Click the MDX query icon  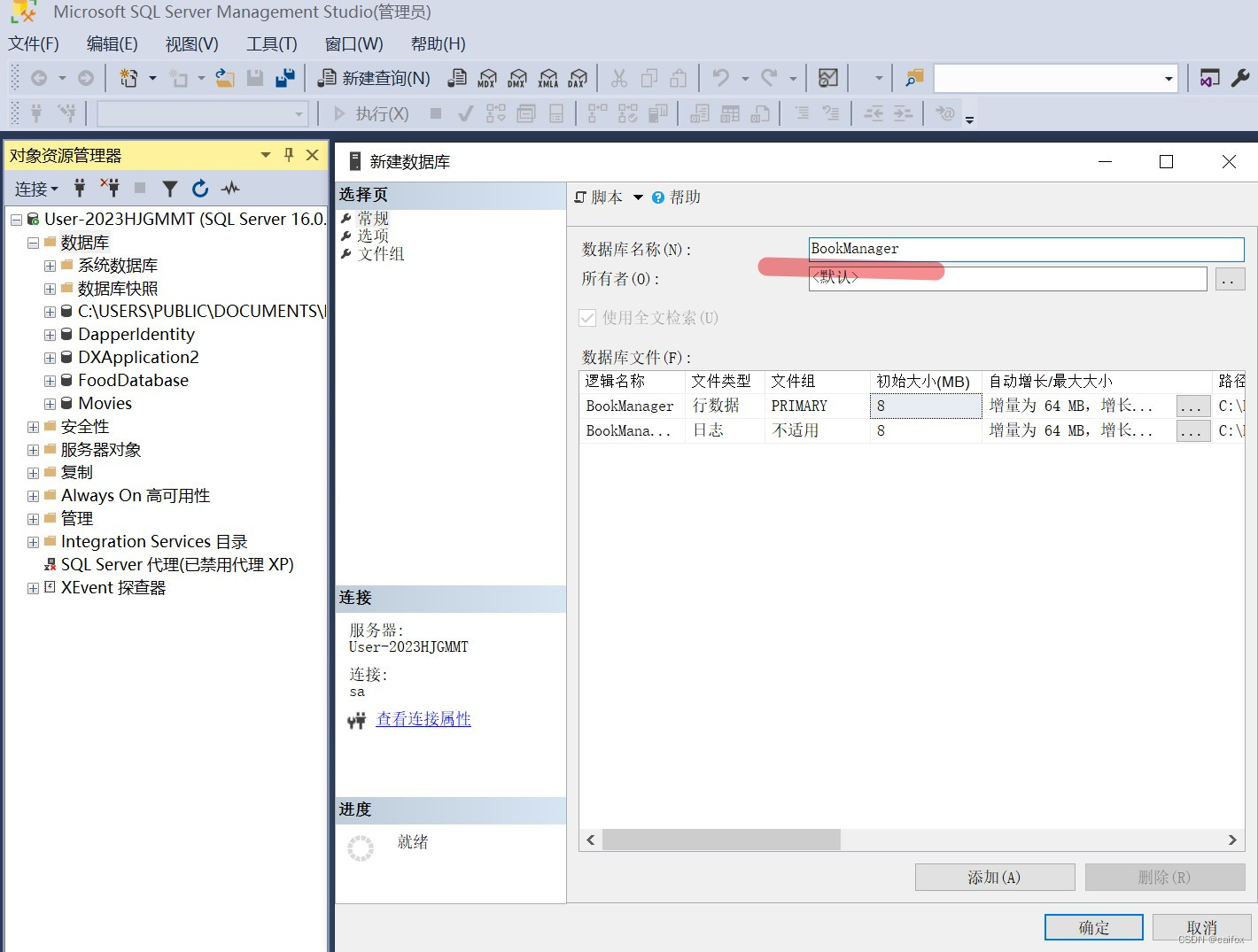487,78
